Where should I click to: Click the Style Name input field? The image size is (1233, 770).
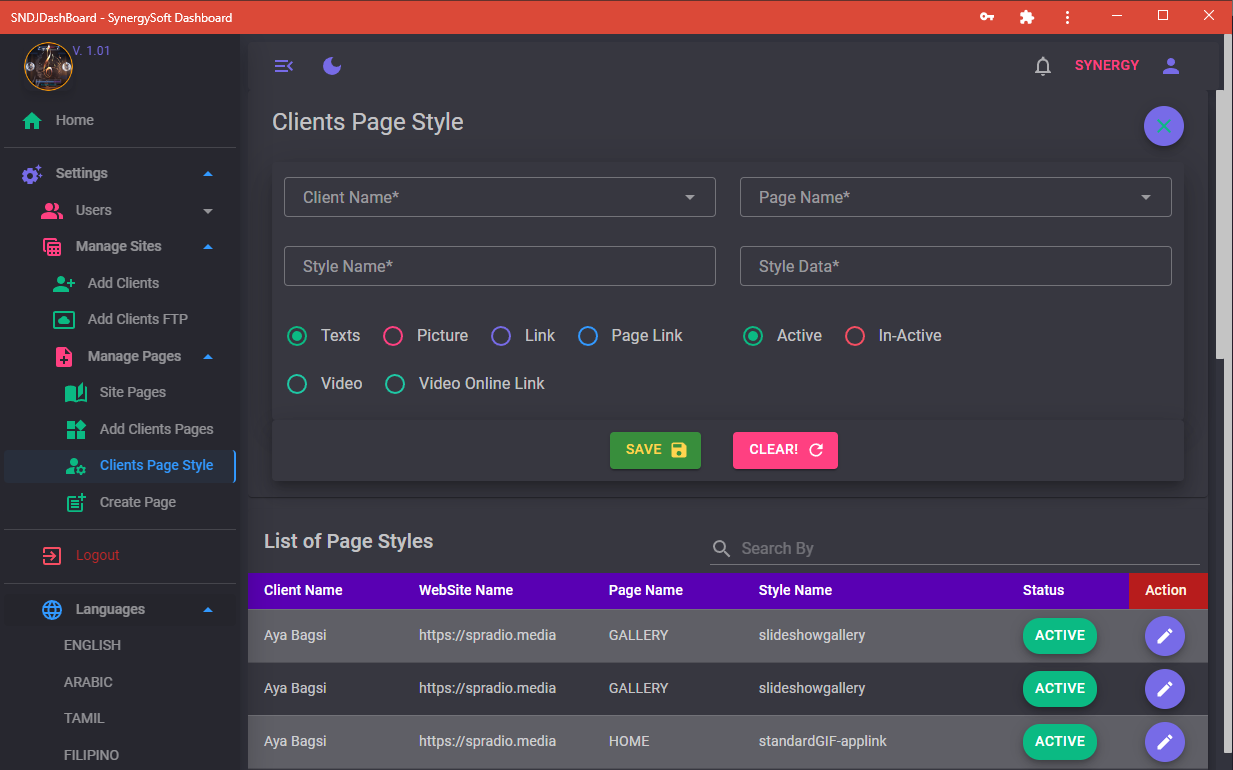(500, 267)
